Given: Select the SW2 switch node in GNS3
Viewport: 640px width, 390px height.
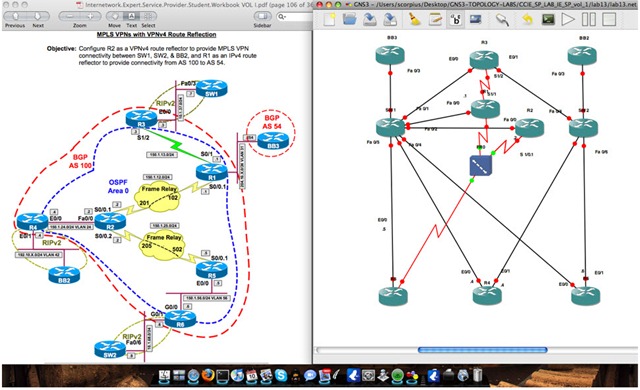Looking at the screenshot, I should point(583,127).
